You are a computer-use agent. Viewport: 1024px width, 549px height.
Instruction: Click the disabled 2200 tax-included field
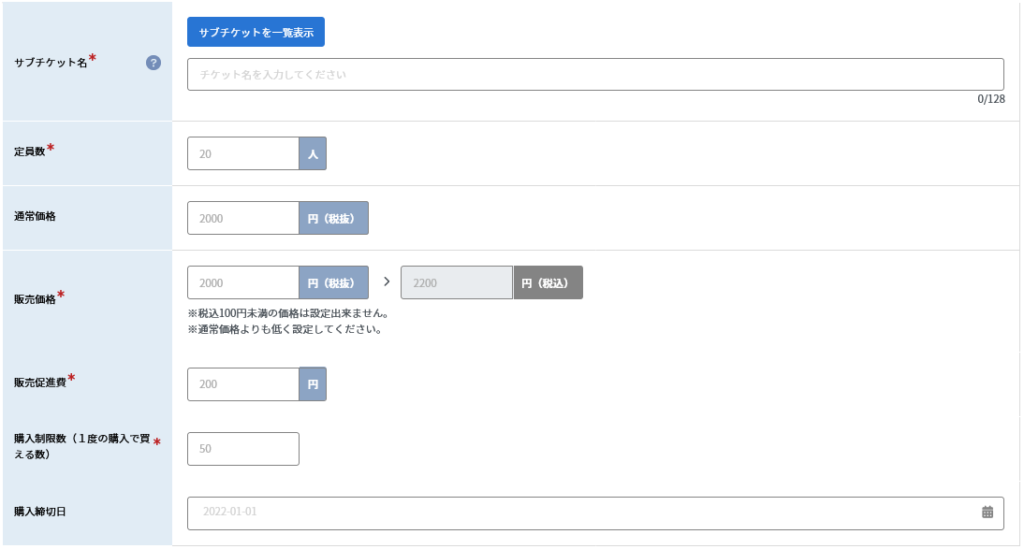pos(456,283)
